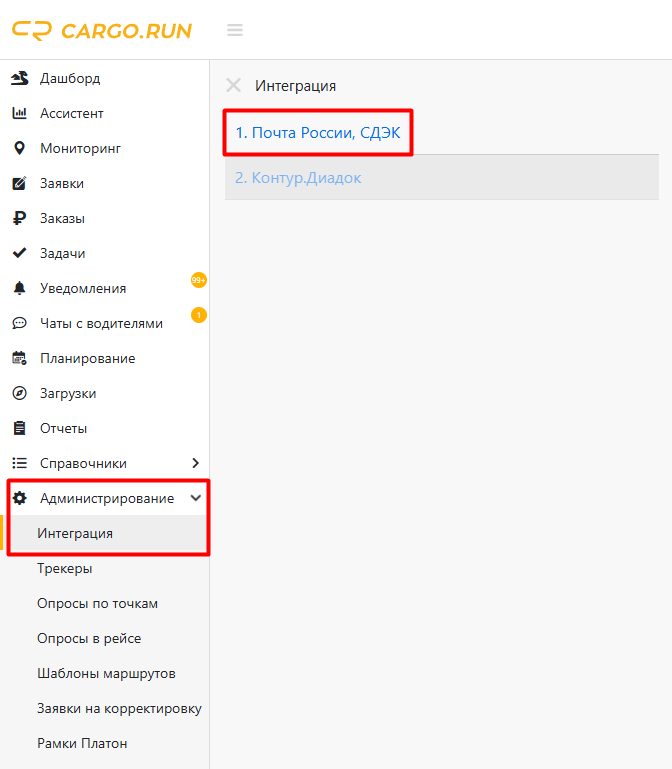
Task: Open Контур.Диадок integration
Action: (298, 178)
